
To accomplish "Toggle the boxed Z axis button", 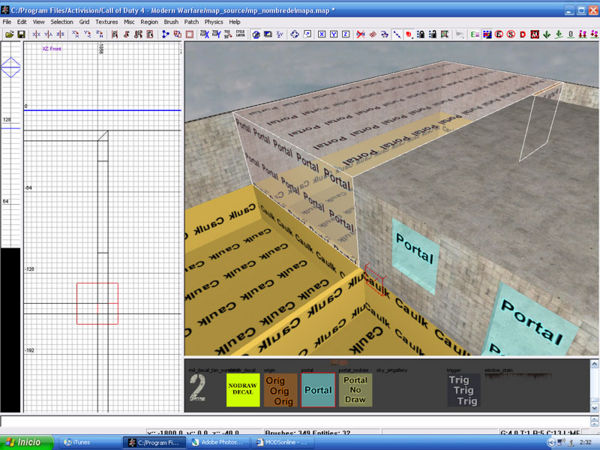I will 346,34.
